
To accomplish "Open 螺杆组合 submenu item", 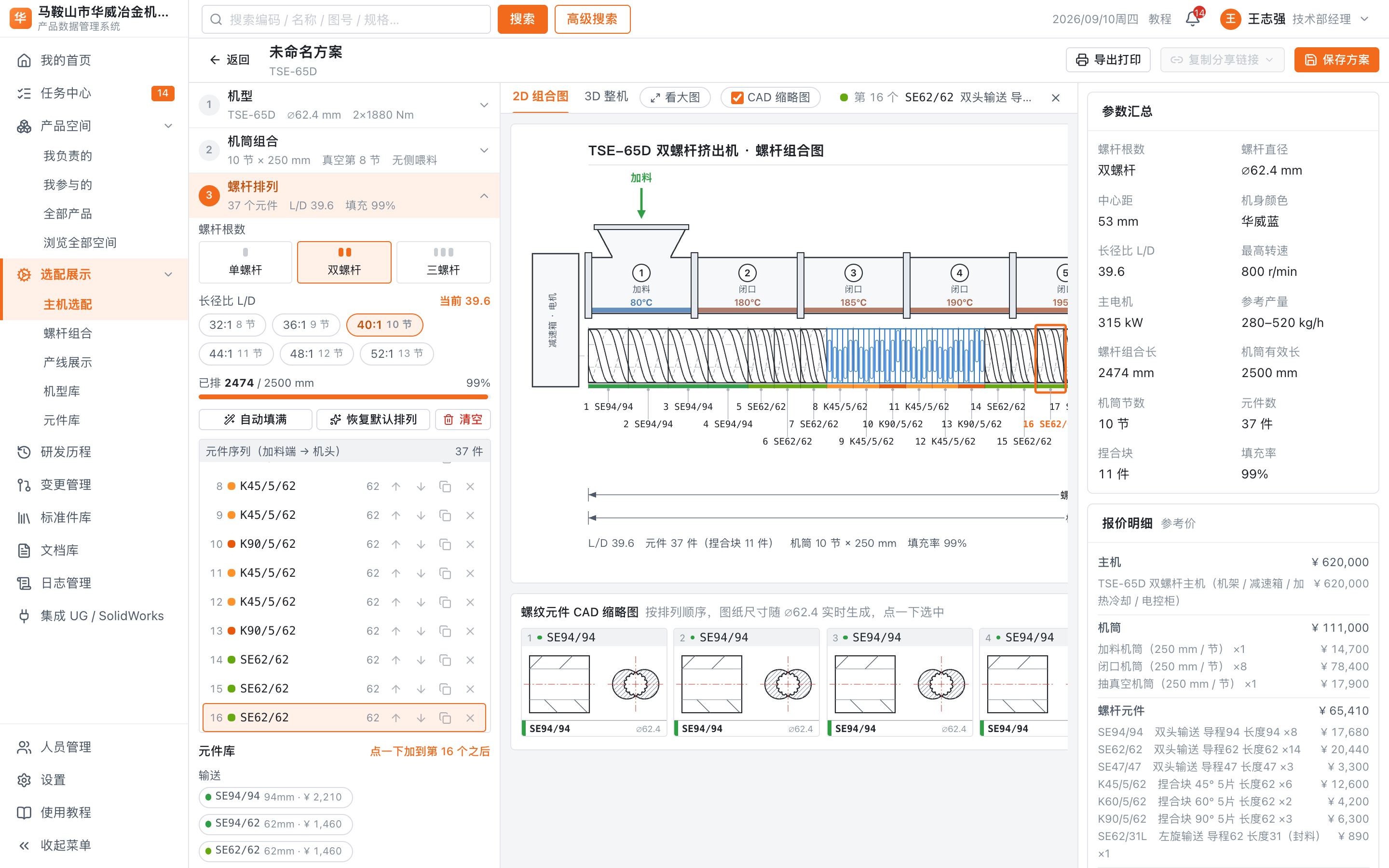I will click(68, 333).
